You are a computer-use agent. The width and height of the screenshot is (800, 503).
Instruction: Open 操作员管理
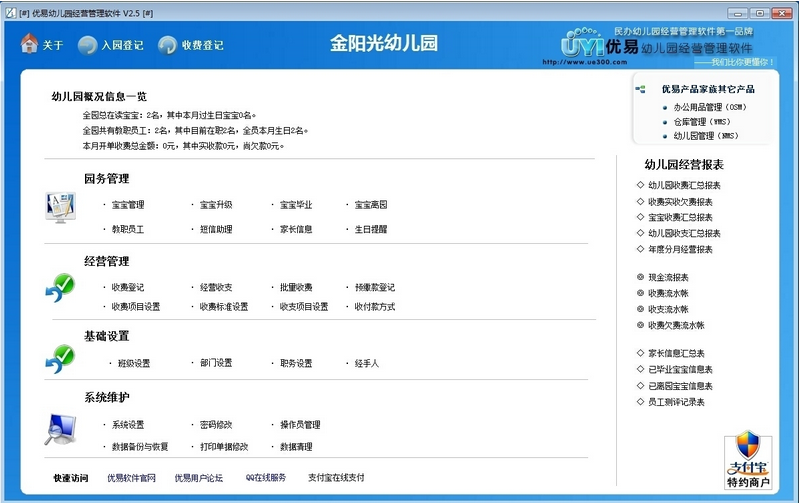pos(300,425)
